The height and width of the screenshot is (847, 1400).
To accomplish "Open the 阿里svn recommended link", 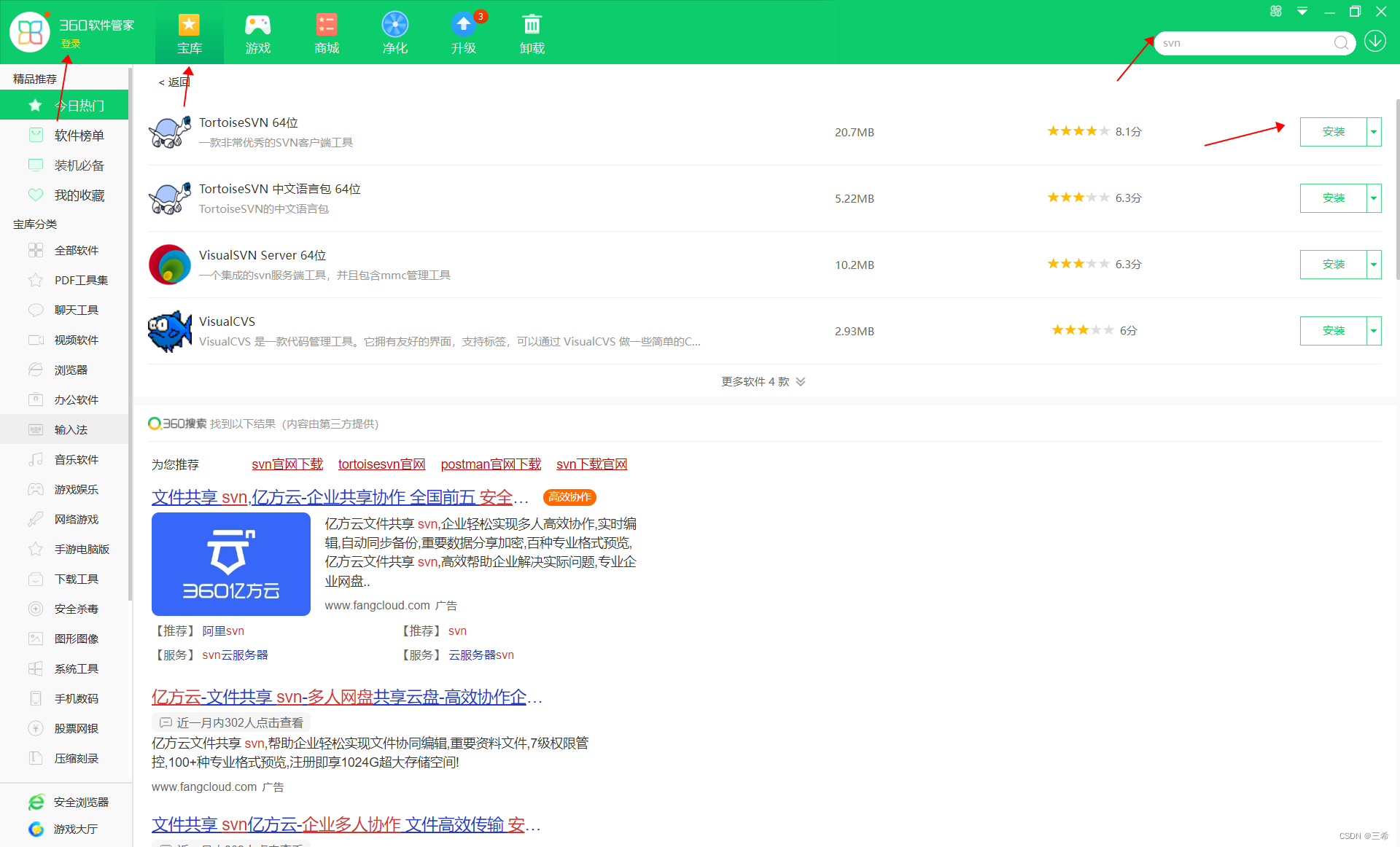I will (223, 631).
